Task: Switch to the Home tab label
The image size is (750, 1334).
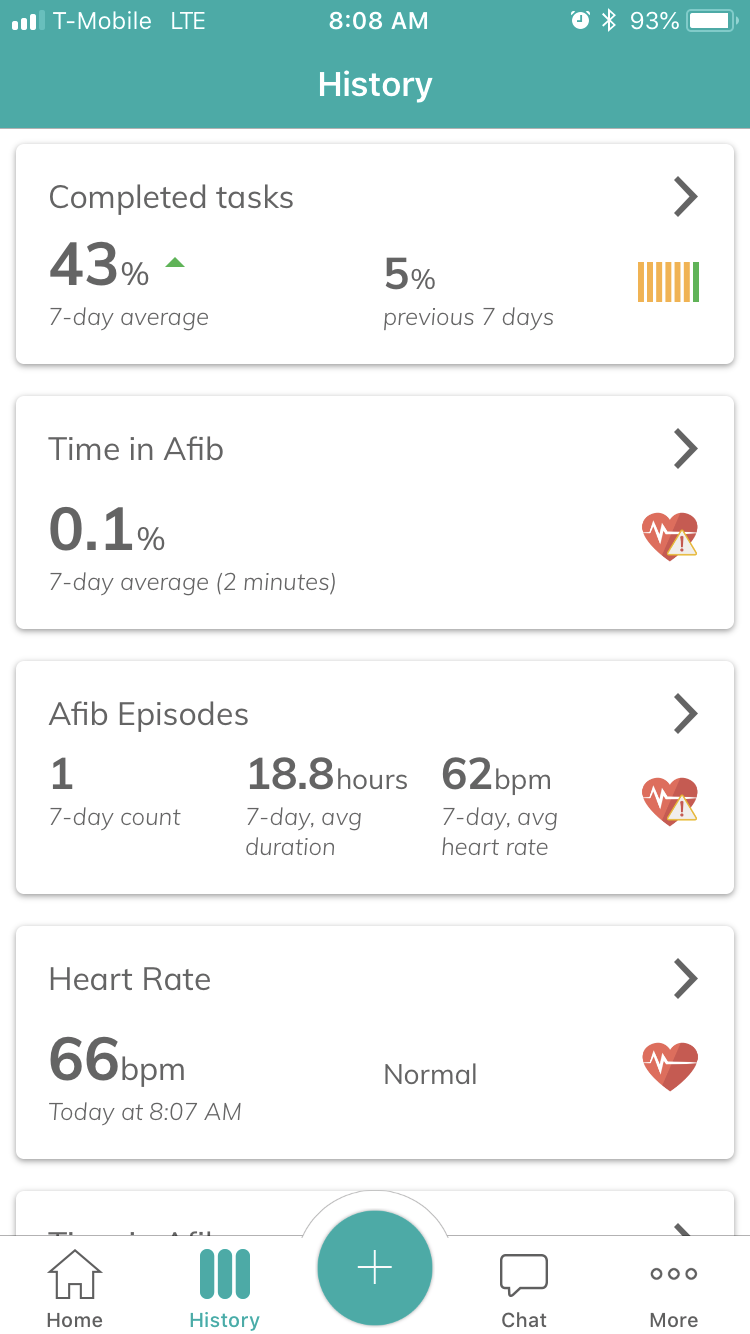Action: tap(75, 1320)
